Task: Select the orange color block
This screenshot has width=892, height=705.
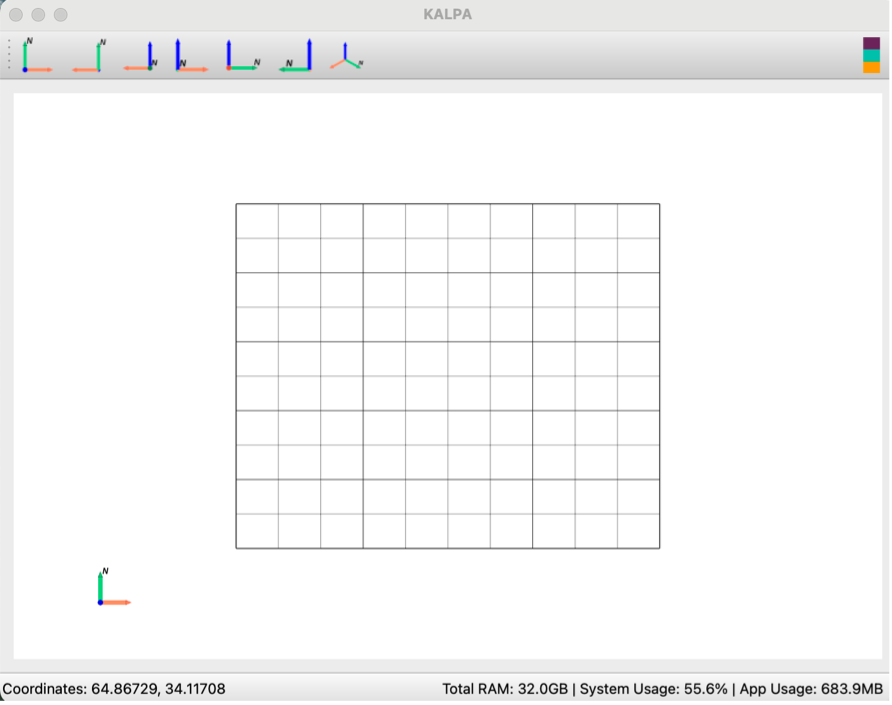Action: pyautogui.click(x=871, y=67)
